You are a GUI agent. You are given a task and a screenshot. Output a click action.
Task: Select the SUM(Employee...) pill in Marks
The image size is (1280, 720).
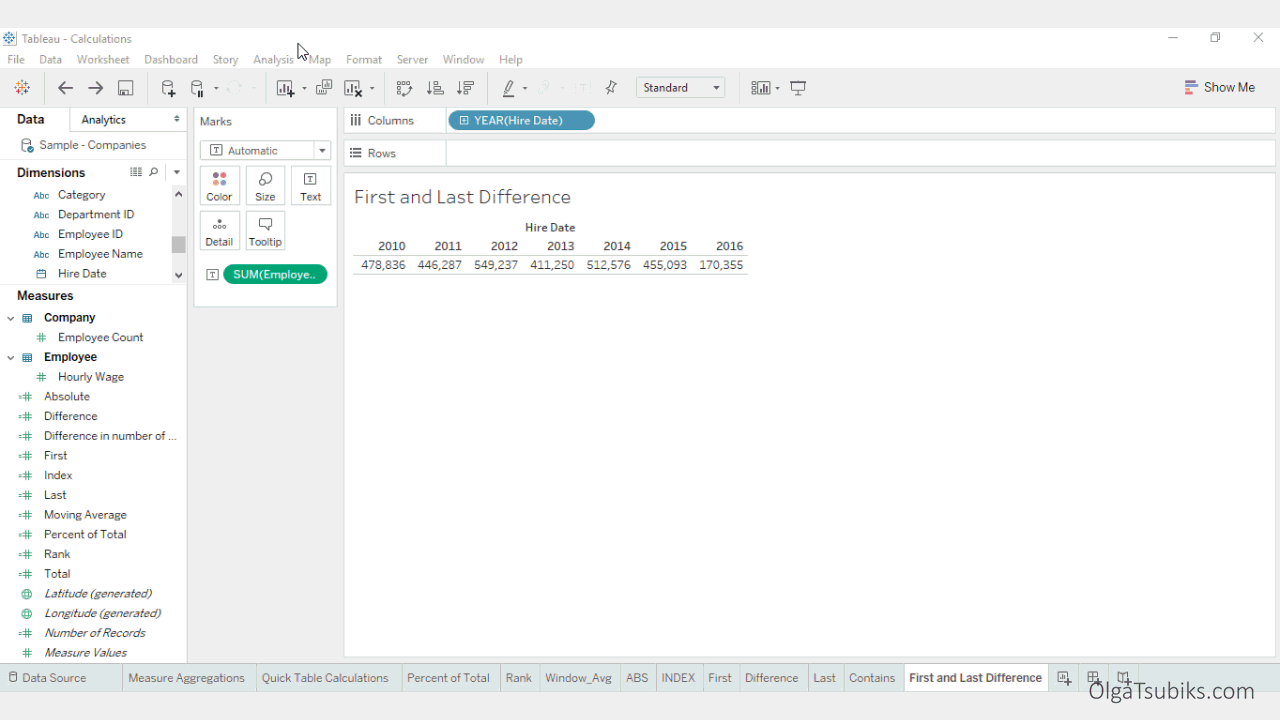point(275,274)
